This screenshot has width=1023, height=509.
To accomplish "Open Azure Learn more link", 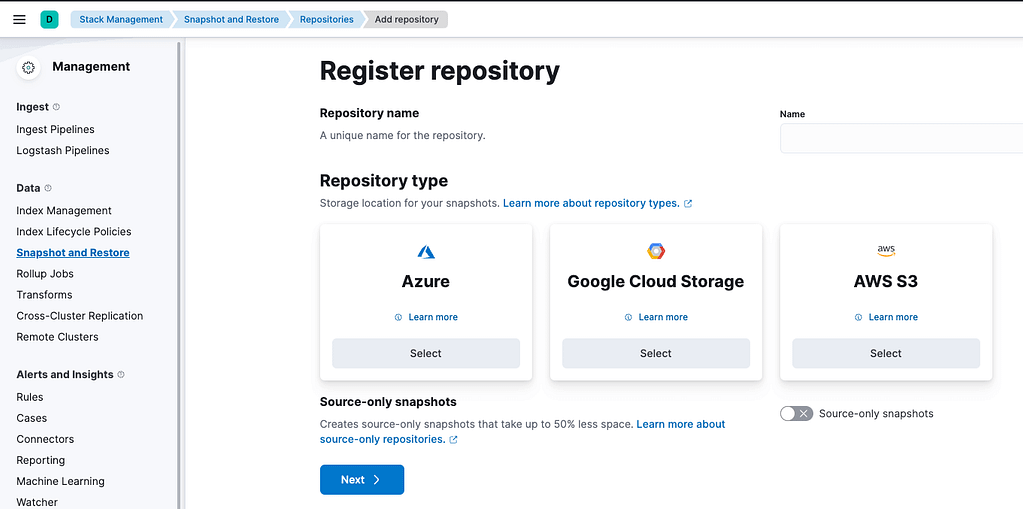I will pos(433,317).
